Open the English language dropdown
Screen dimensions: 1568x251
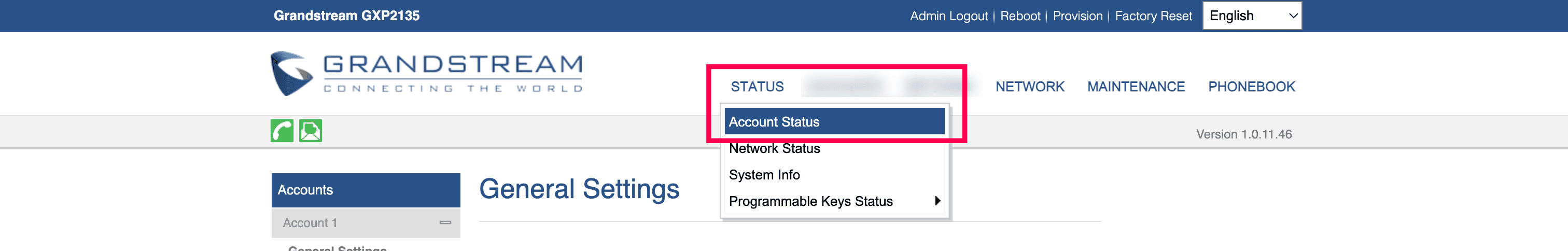pyautogui.click(x=1252, y=16)
